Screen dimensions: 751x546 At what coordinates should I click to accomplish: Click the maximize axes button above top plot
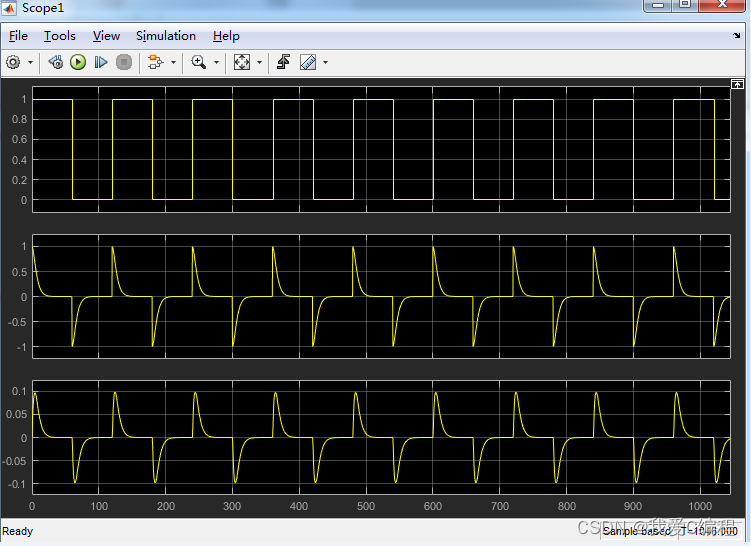pyautogui.click(x=737, y=85)
